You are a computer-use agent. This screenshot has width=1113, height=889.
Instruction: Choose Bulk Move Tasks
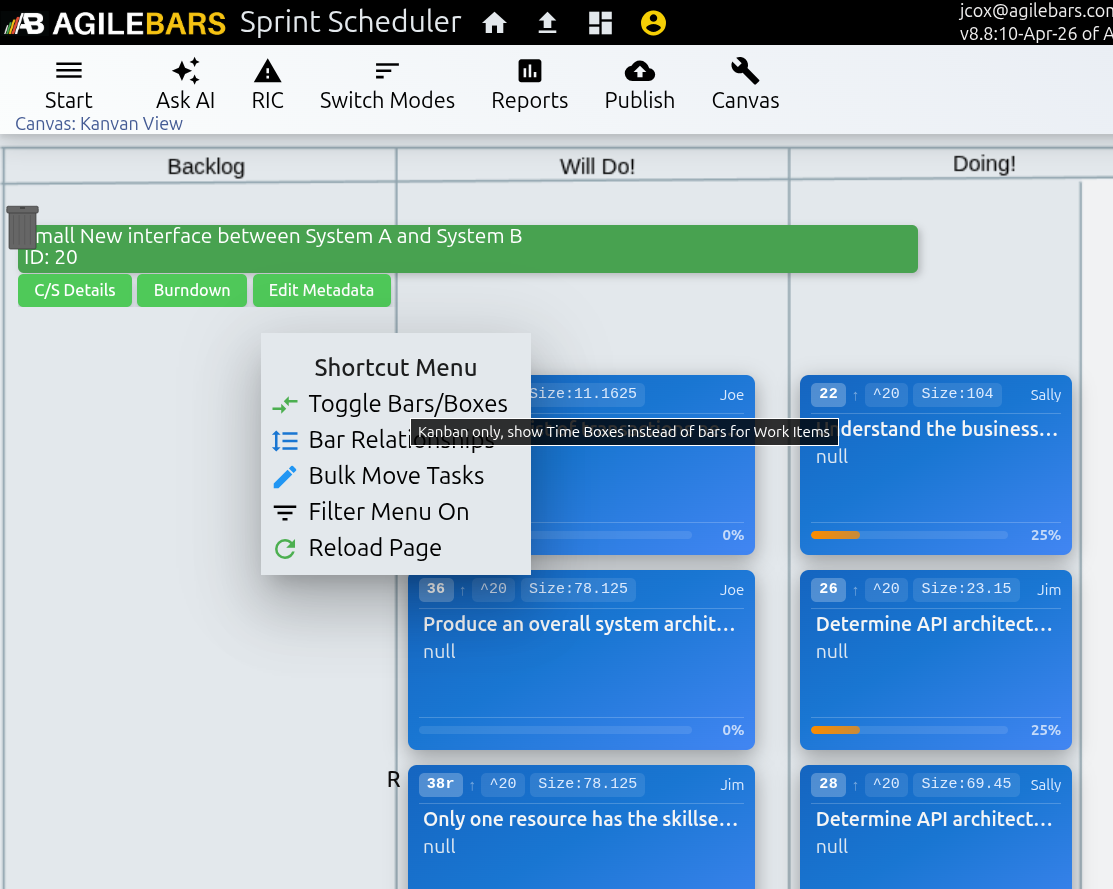click(x=395, y=476)
